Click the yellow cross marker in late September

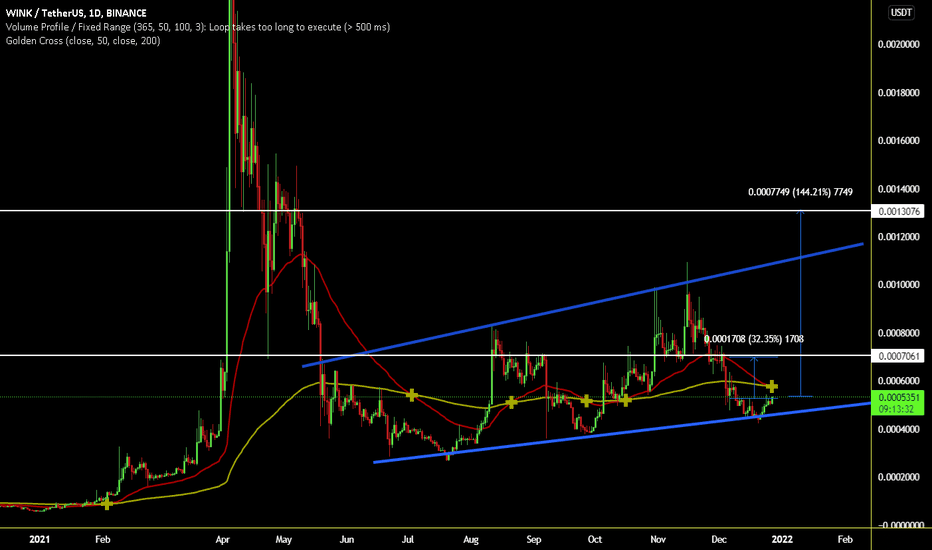click(586, 401)
